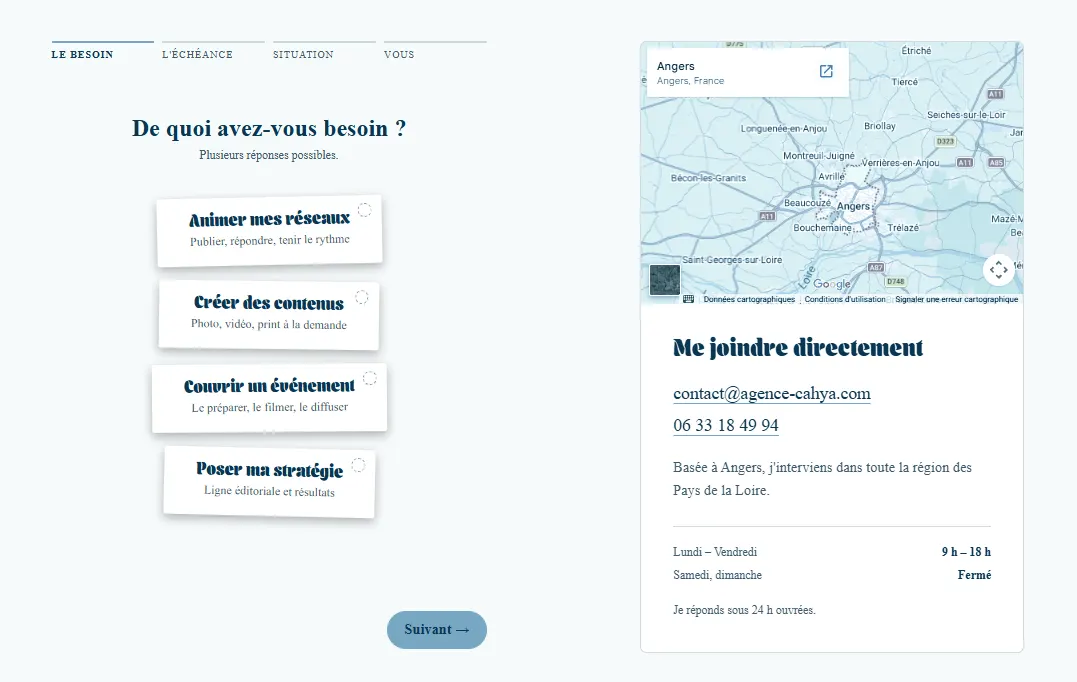The height and width of the screenshot is (682, 1077).
Task: Tick the 'Créer des contenus' checkbox circle
Action: point(362,297)
